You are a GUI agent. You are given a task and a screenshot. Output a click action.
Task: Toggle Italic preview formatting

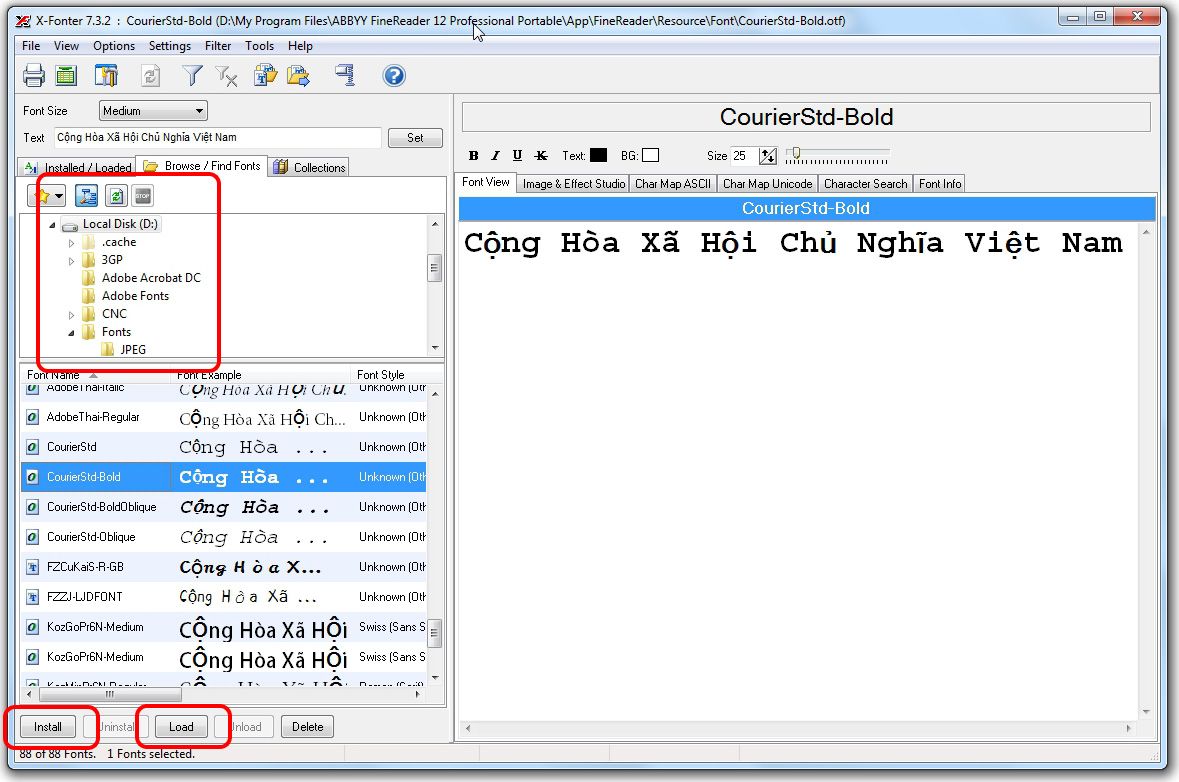(x=495, y=156)
